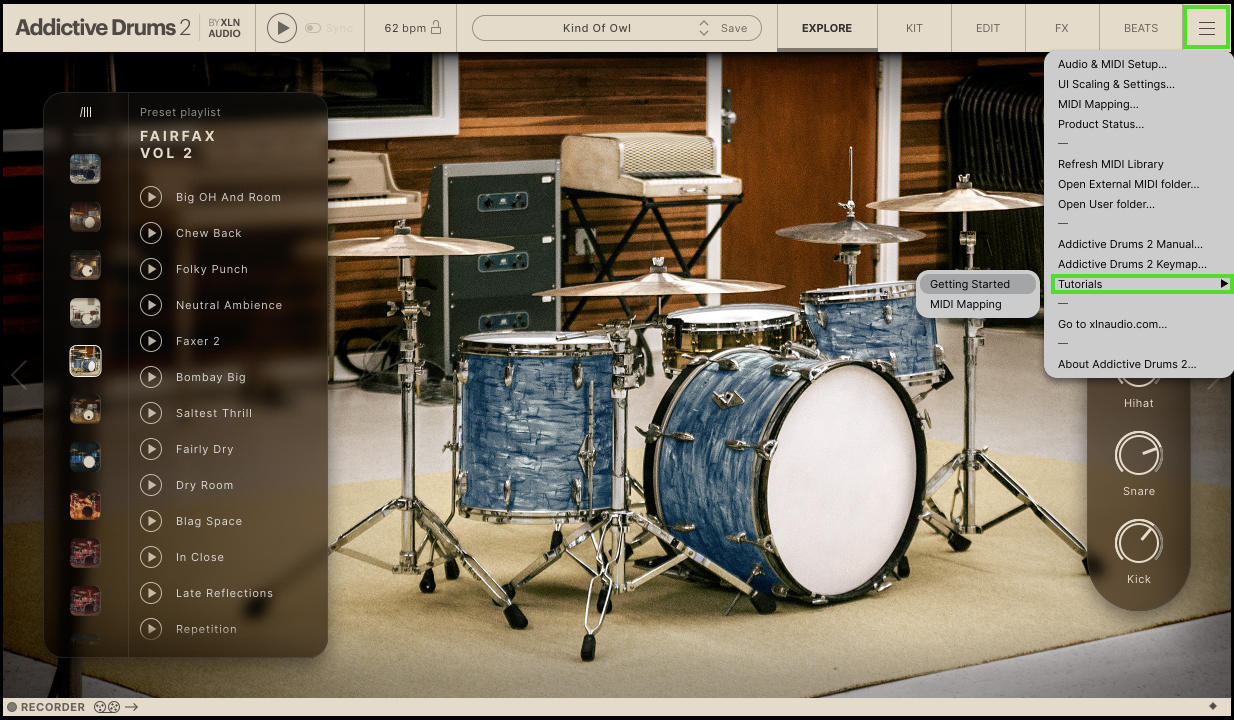This screenshot has height=720, width=1234.
Task: Open the hamburger main menu
Action: 1206,28
